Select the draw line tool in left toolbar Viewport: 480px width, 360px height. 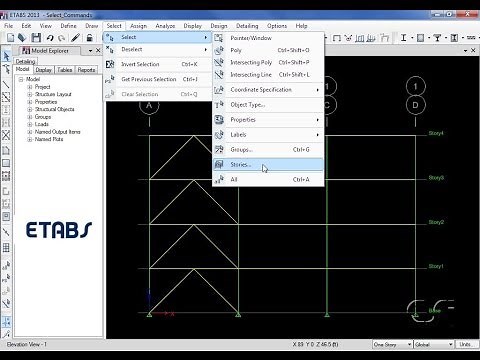pyautogui.click(x=6, y=84)
